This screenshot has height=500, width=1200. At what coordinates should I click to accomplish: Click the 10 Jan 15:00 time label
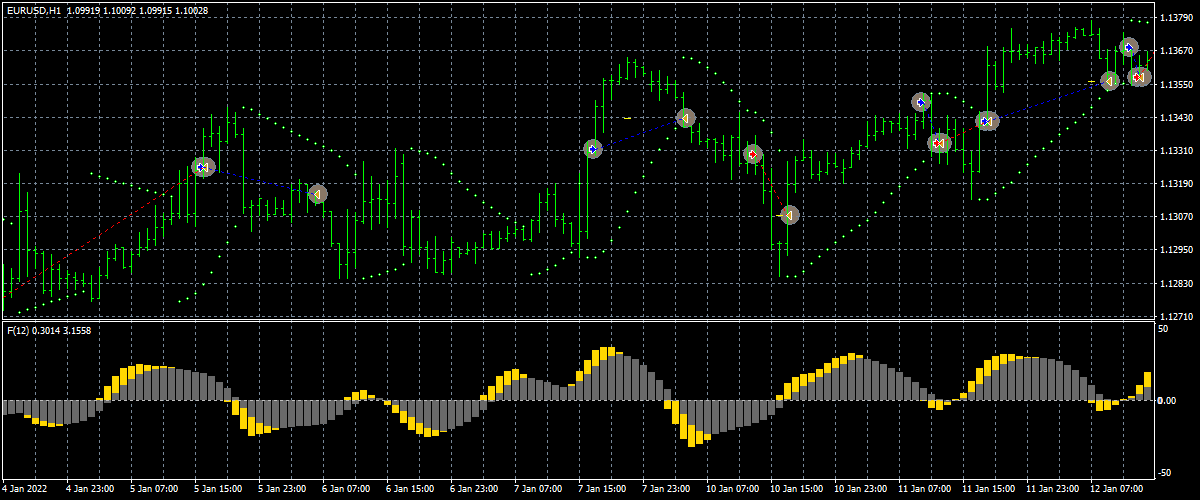[795, 490]
